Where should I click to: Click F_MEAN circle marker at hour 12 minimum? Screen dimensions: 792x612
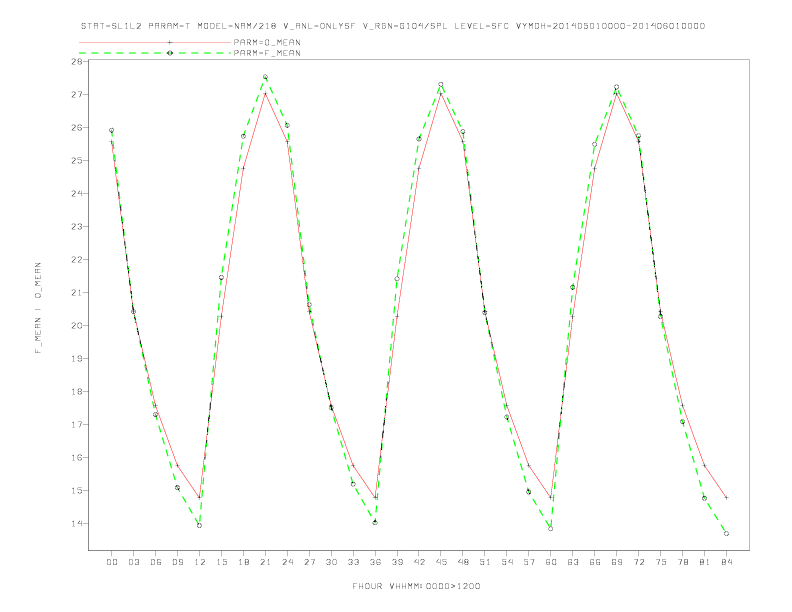point(200,526)
